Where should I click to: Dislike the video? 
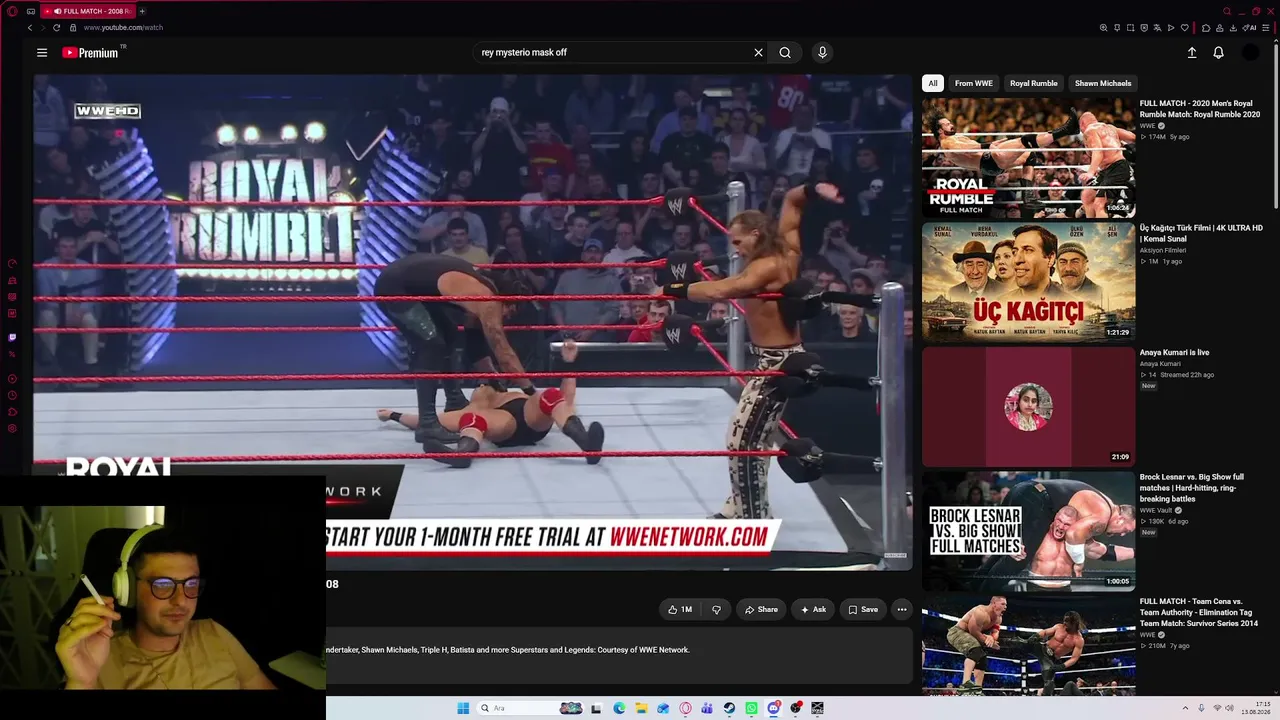(716, 609)
